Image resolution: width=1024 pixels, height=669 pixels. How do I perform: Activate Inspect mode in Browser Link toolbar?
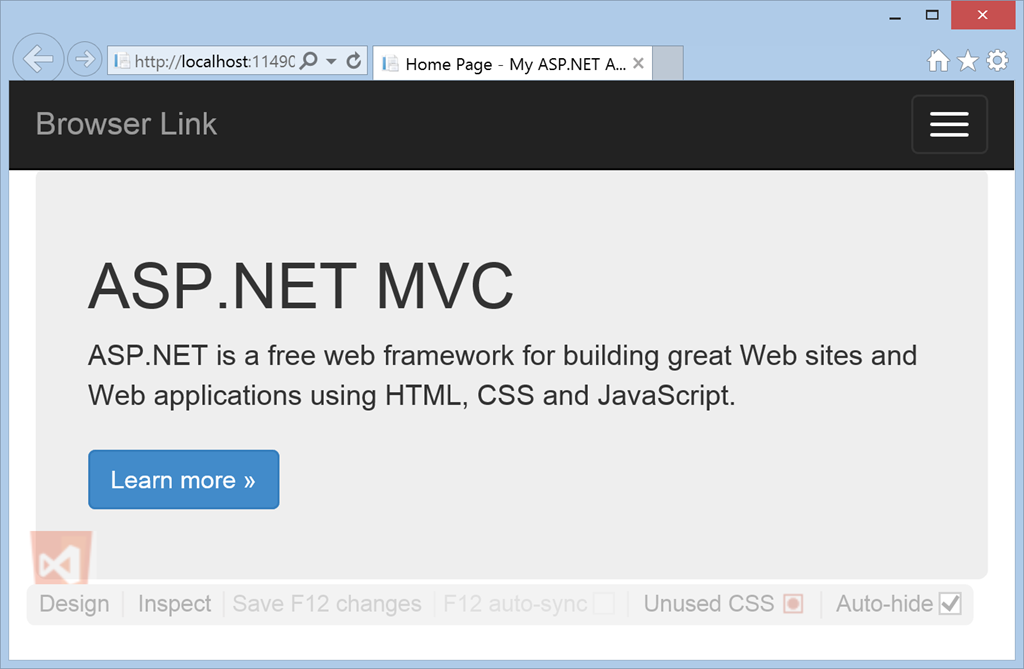coord(174,604)
